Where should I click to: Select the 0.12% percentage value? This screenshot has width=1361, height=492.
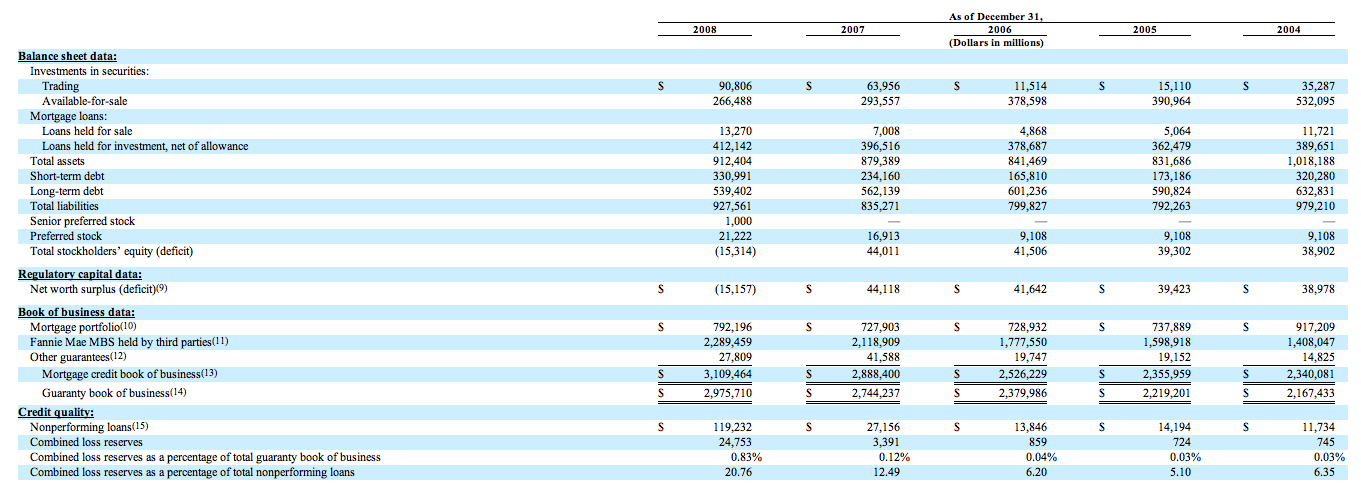[895, 457]
